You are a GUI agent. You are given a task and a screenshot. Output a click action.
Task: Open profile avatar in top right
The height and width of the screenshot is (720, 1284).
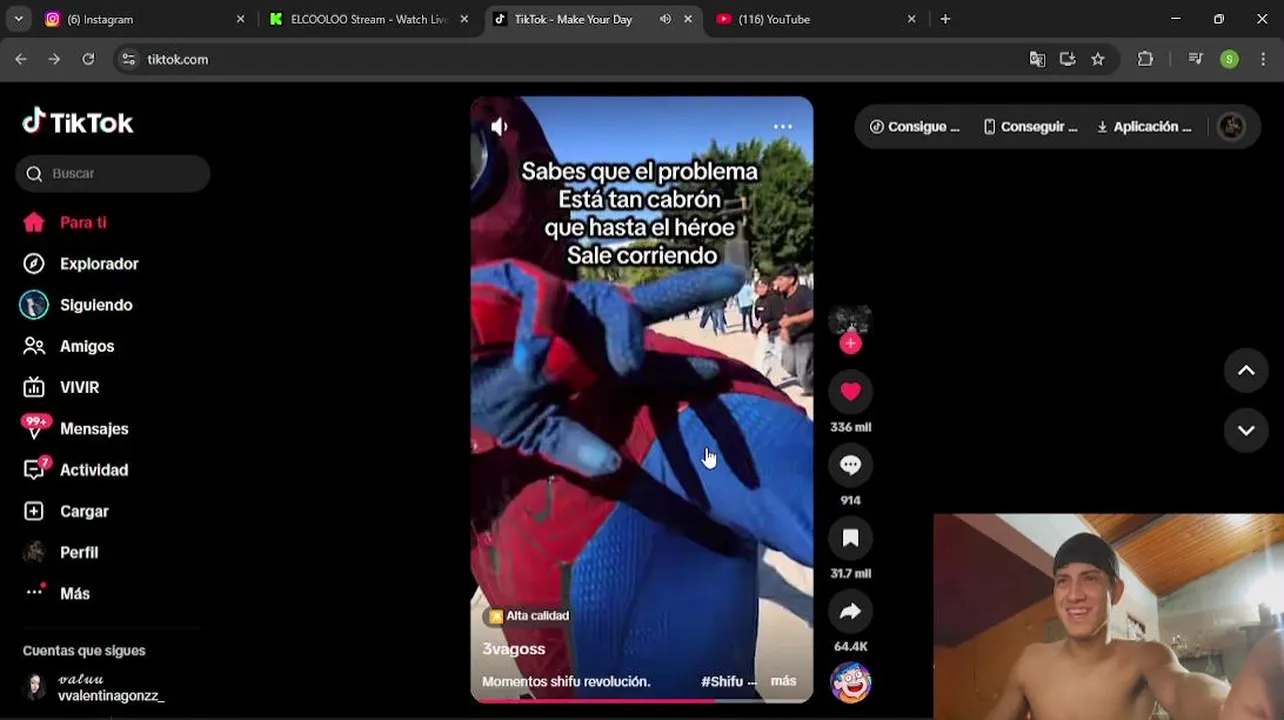pyautogui.click(x=1232, y=127)
